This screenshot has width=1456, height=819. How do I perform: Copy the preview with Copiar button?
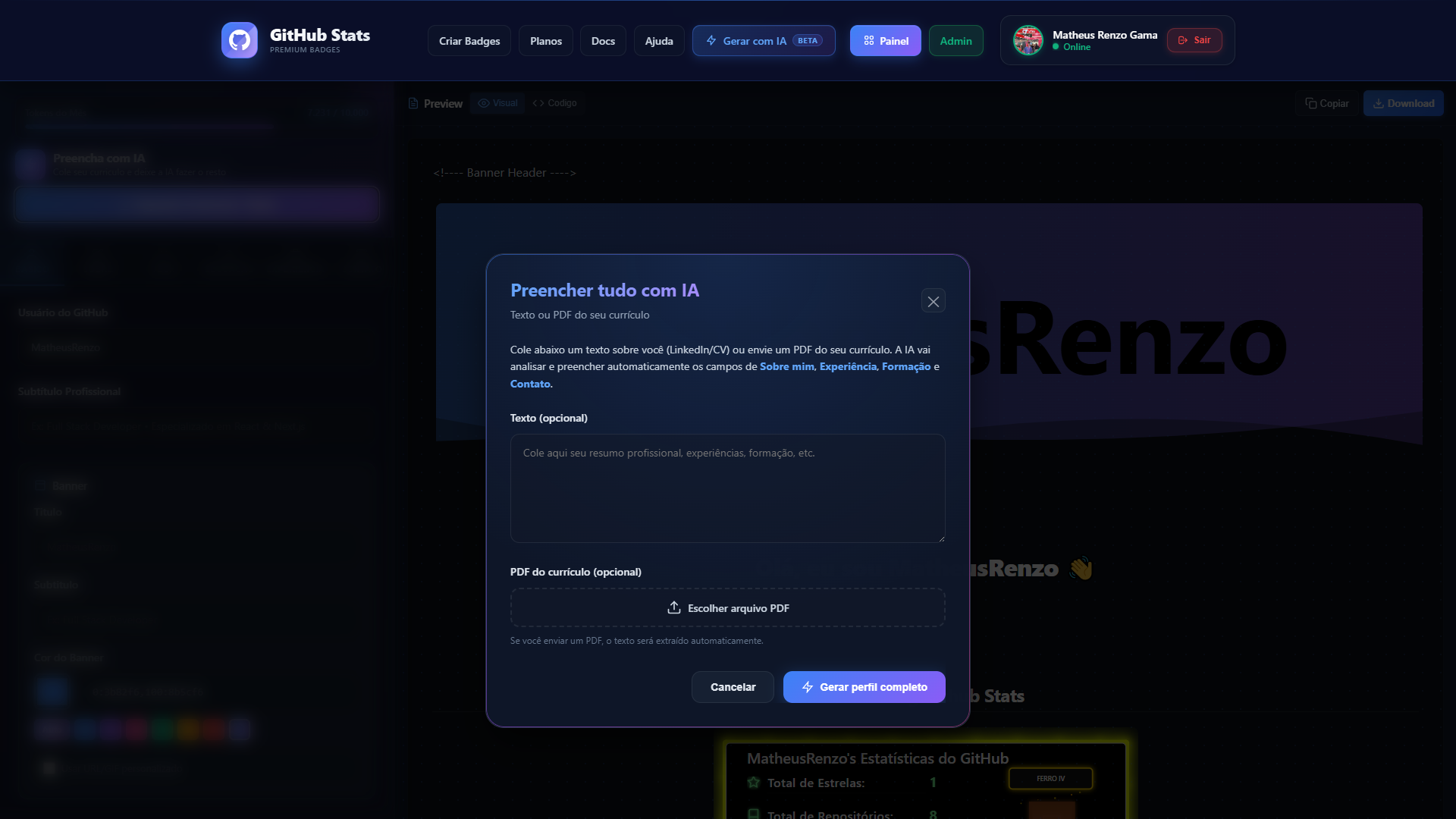[x=1327, y=103]
